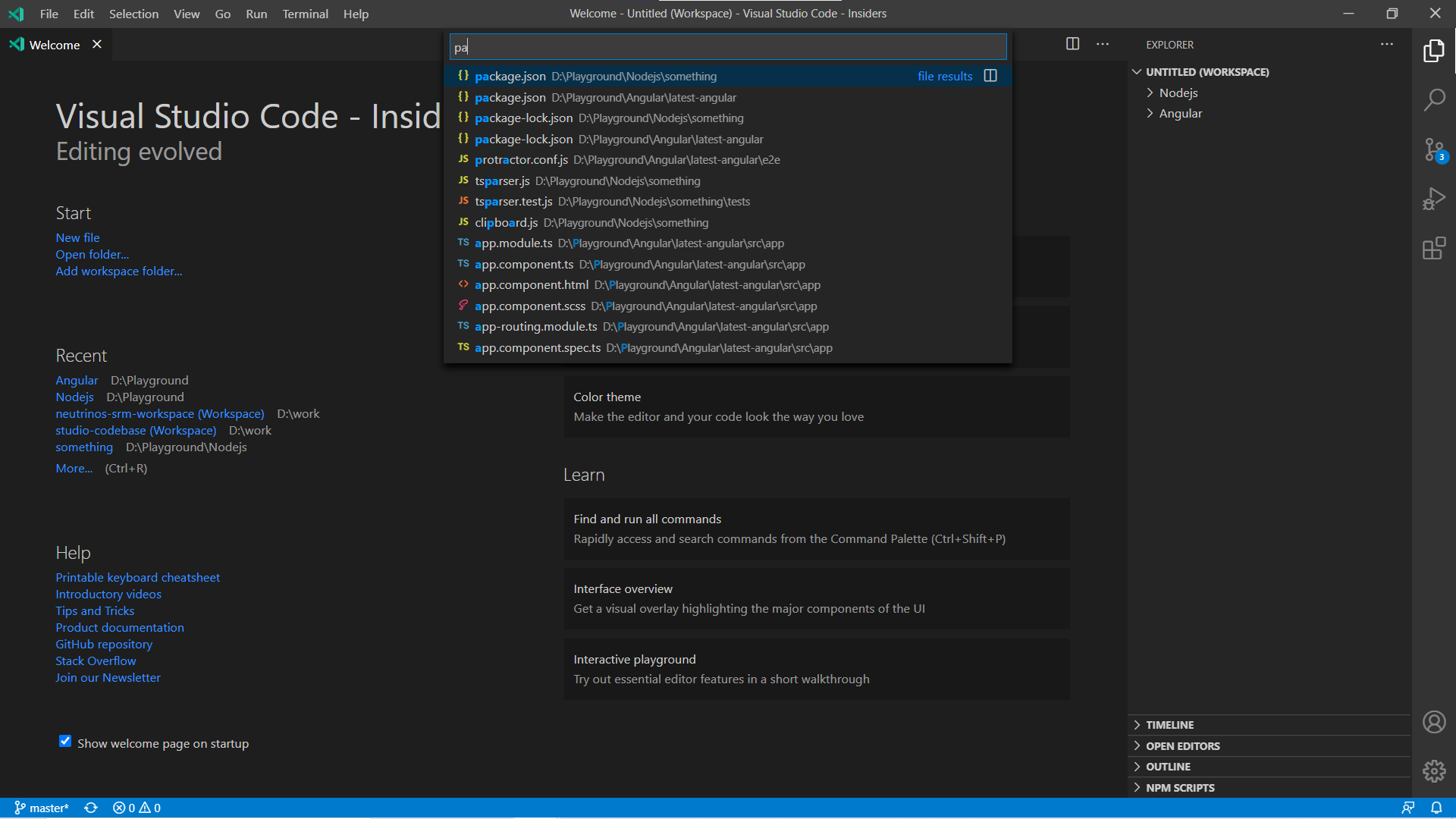Click the synchronize changes icon in status bar
Screen dimensions: 1456x819
91,808
